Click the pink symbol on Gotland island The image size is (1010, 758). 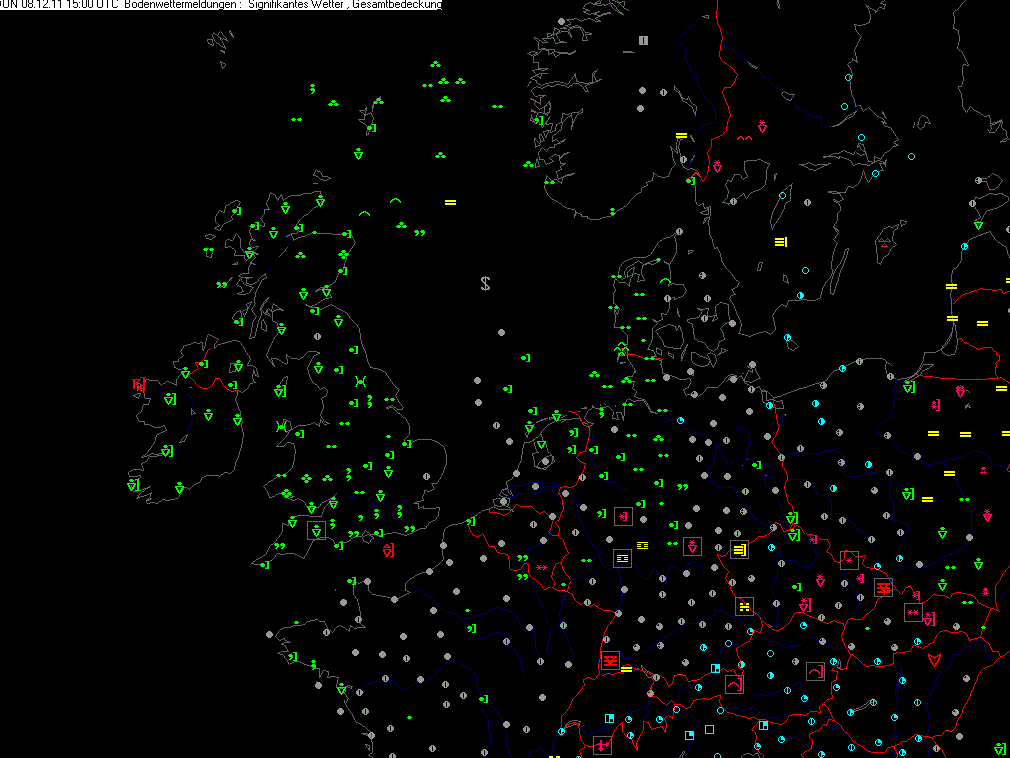(x=884, y=243)
